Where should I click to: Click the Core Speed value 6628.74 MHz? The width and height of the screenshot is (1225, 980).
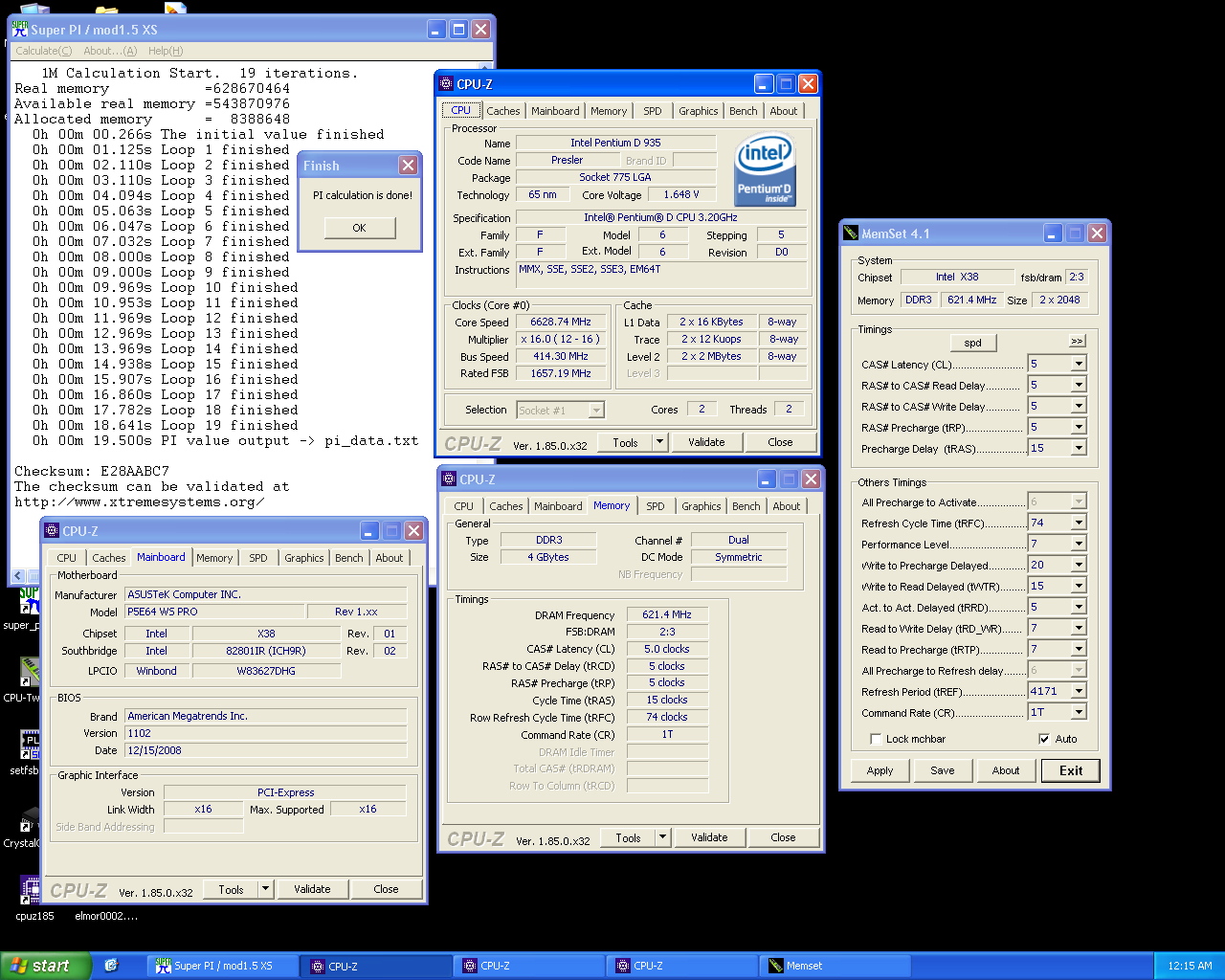point(561,323)
